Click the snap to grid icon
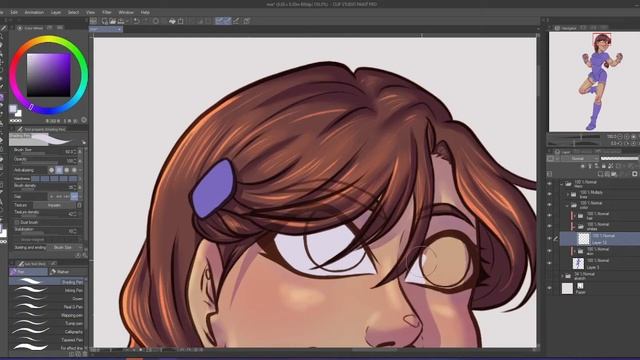The width and height of the screenshot is (640, 360). (x=236, y=21)
